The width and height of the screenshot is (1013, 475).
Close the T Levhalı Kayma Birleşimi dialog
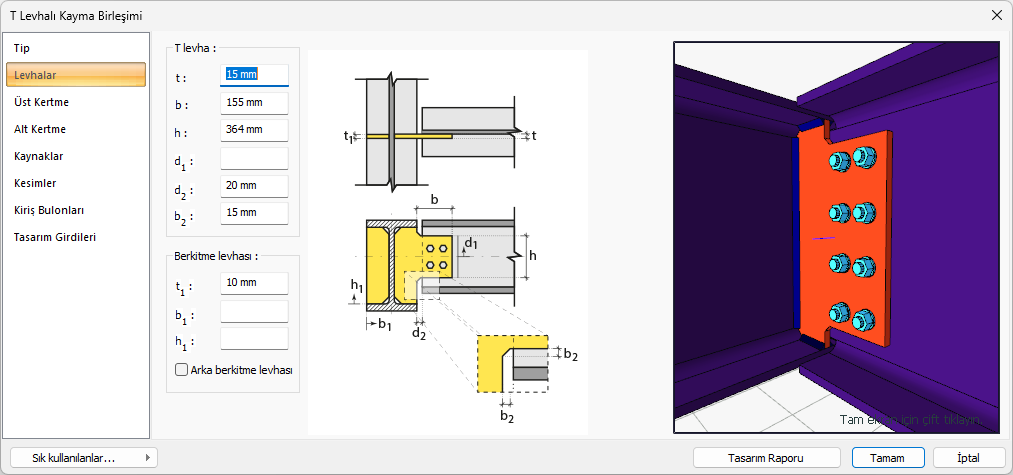tap(996, 15)
